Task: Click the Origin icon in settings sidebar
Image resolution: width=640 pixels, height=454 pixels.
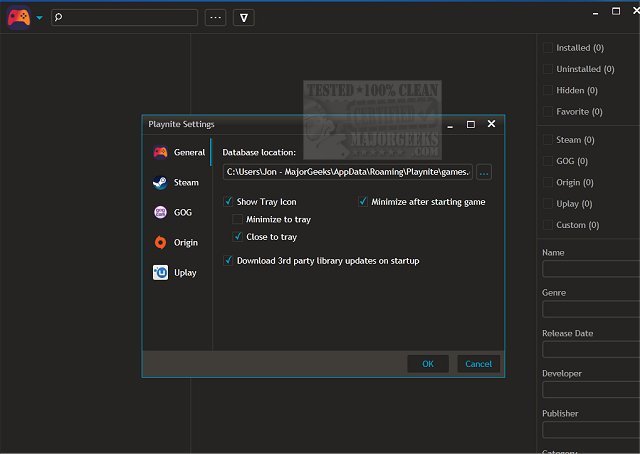Action: pyautogui.click(x=160, y=242)
